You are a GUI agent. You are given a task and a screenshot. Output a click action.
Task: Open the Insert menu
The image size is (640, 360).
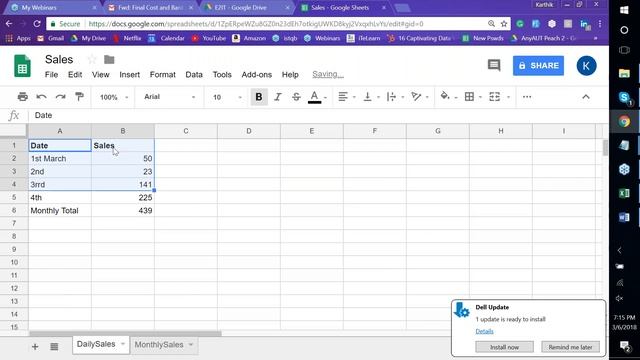tap(129, 75)
